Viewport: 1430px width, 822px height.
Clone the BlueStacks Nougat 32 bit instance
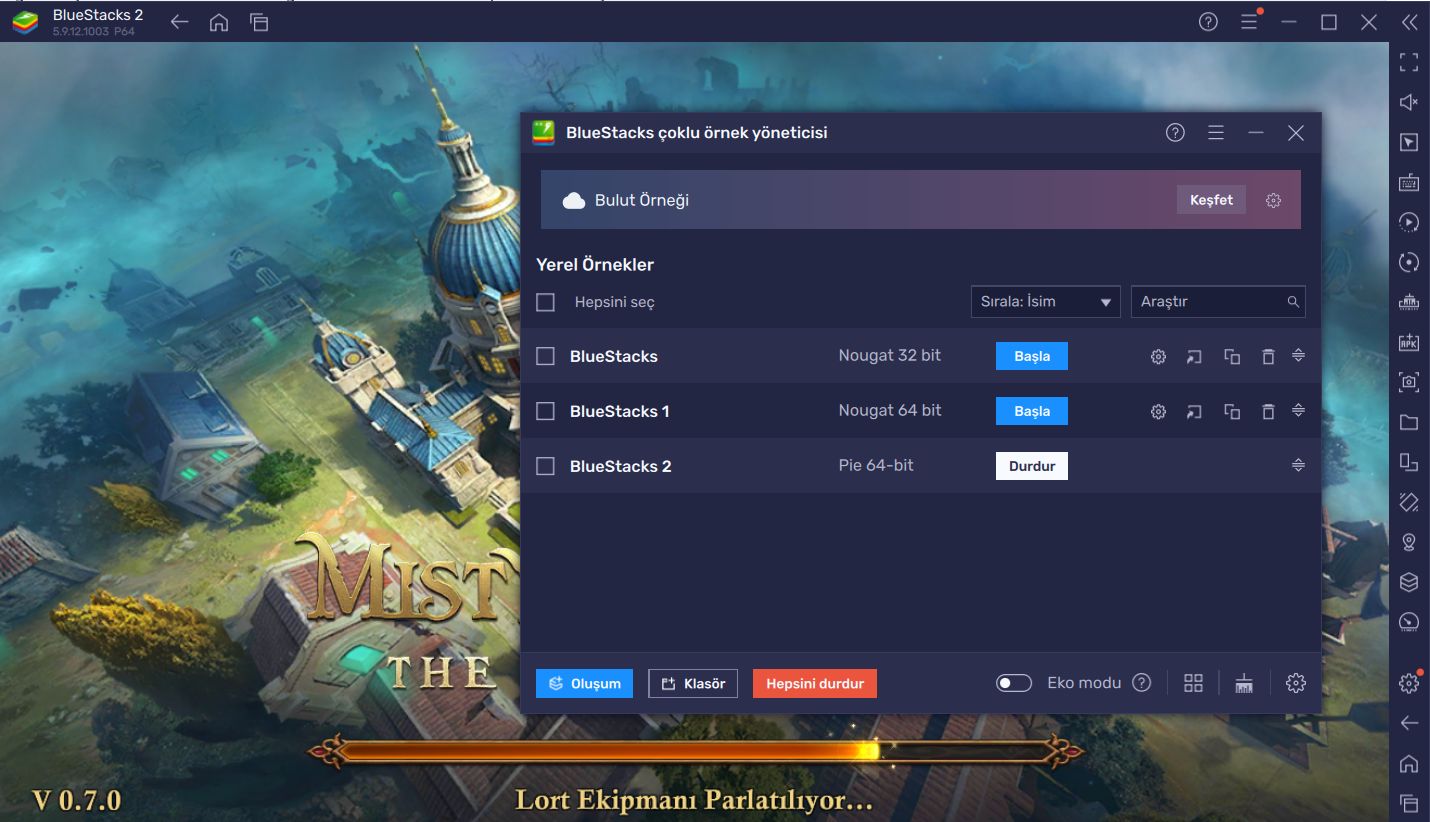coord(1232,356)
